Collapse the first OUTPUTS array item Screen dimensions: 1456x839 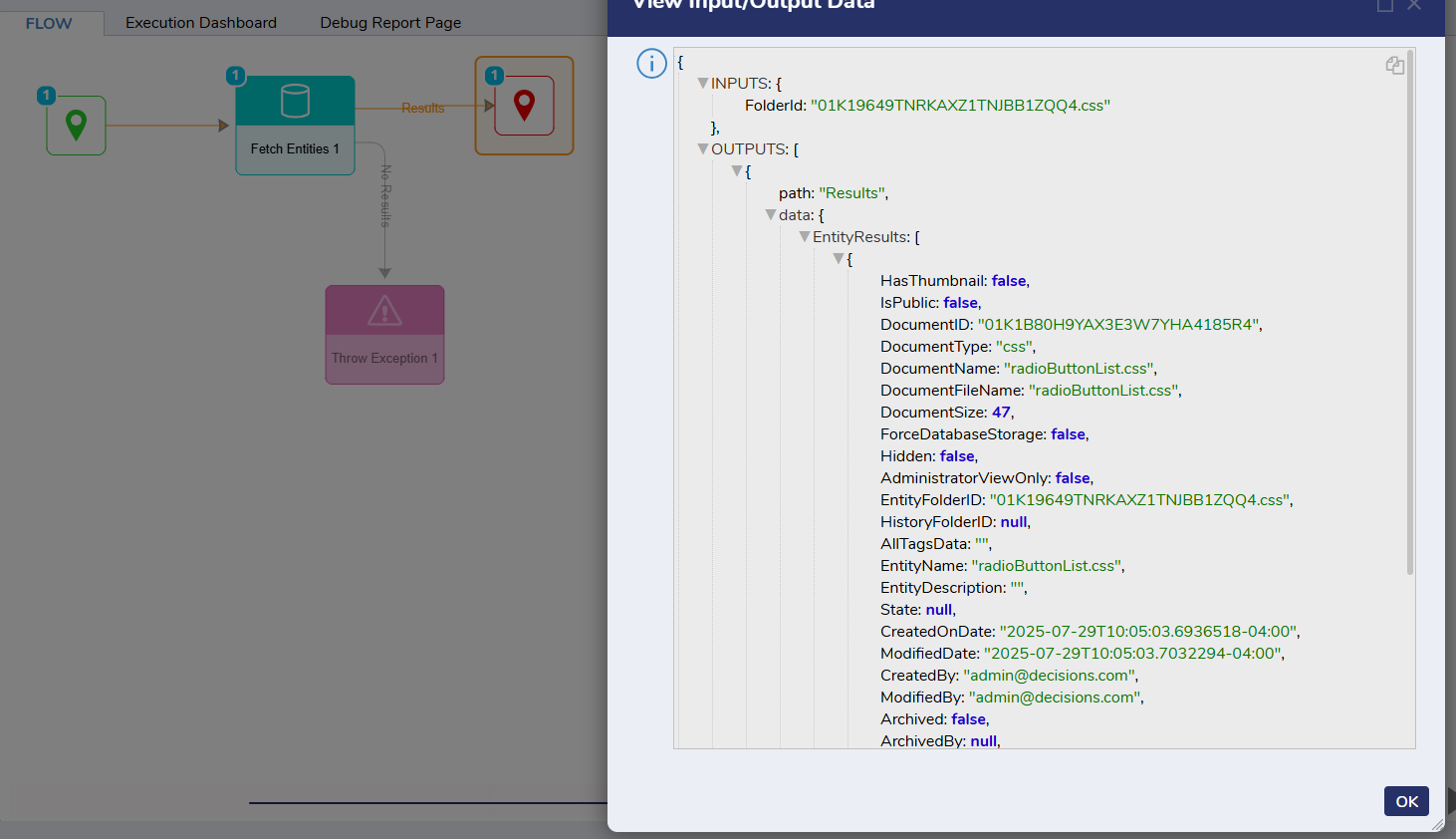tap(737, 171)
